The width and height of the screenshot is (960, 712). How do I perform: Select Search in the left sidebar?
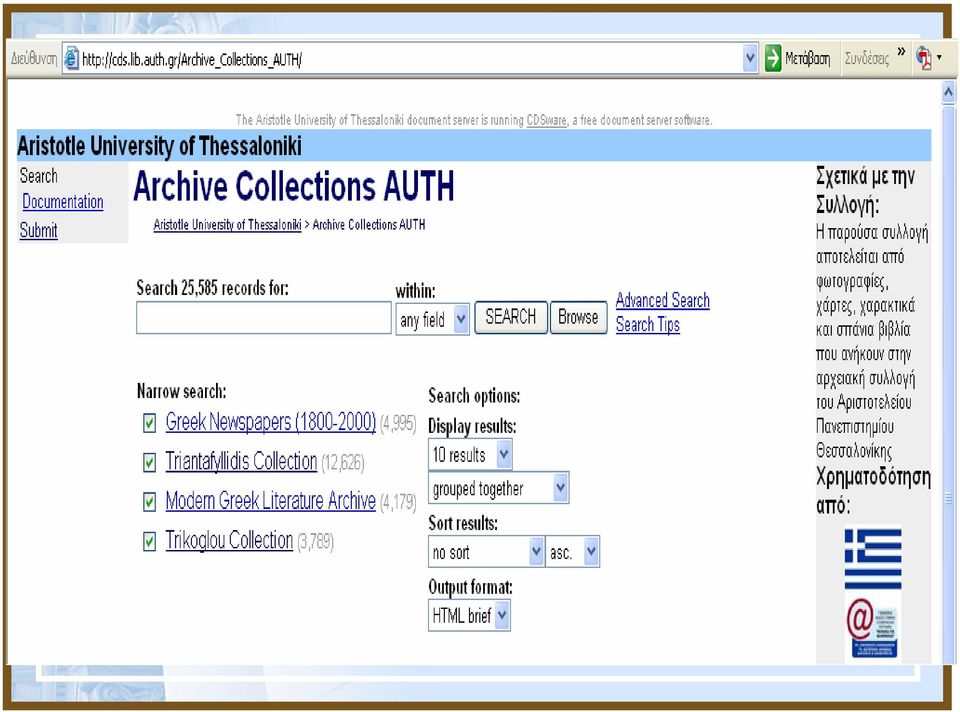pyautogui.click(x=39, y=176)
